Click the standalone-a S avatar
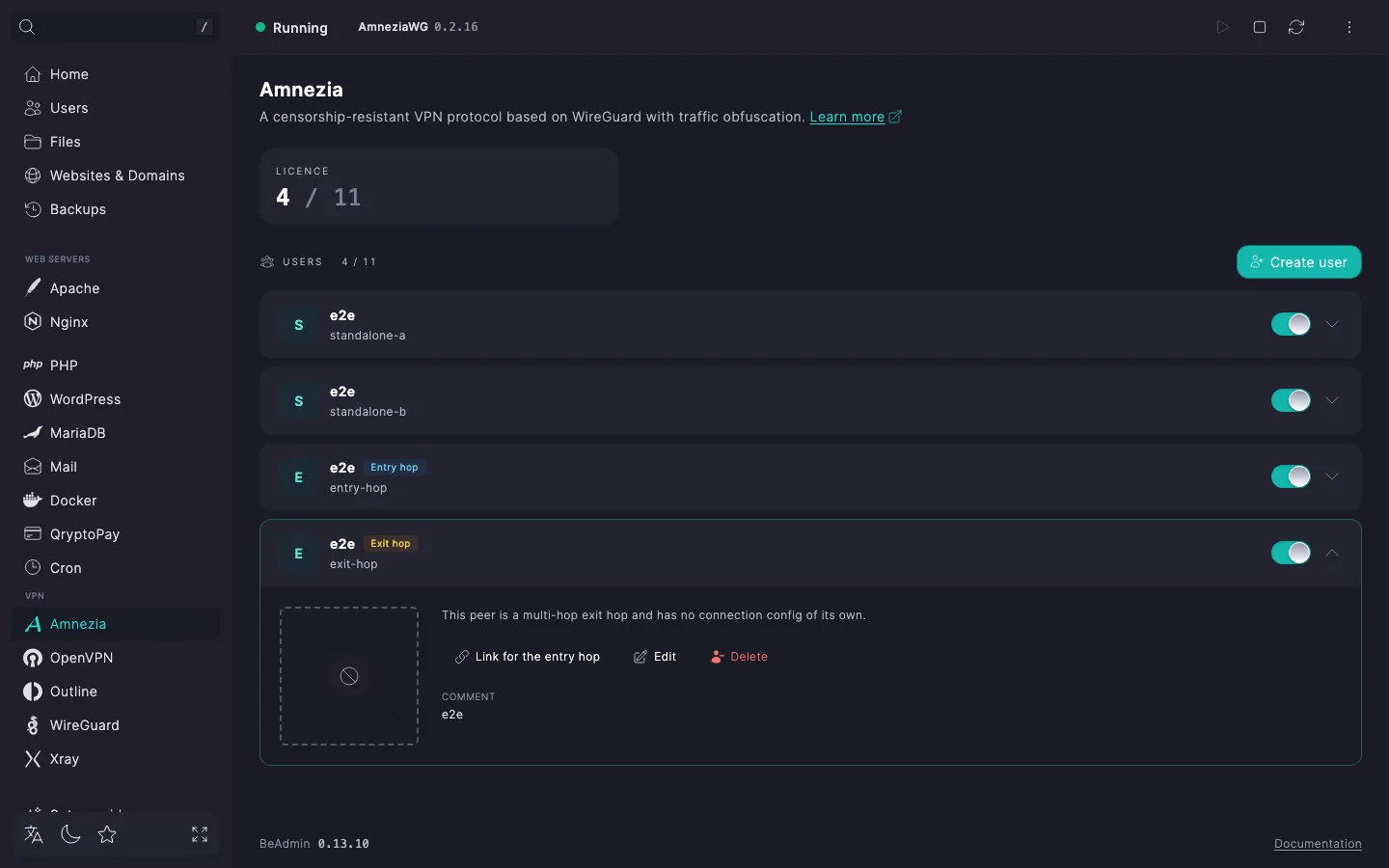The height and width of the screenshot is (868, 1389). coord(298,325)
